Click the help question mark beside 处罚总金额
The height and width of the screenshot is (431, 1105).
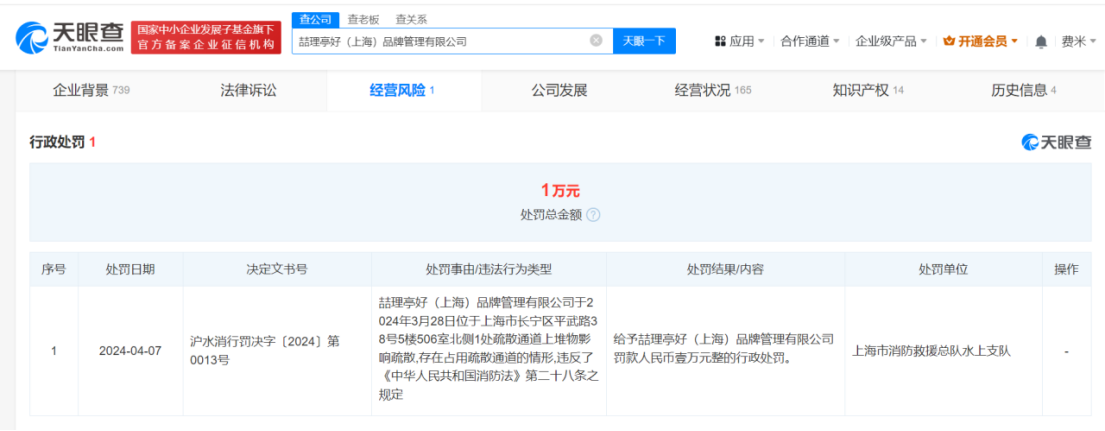pyautogui.click(x=593, y=215)
